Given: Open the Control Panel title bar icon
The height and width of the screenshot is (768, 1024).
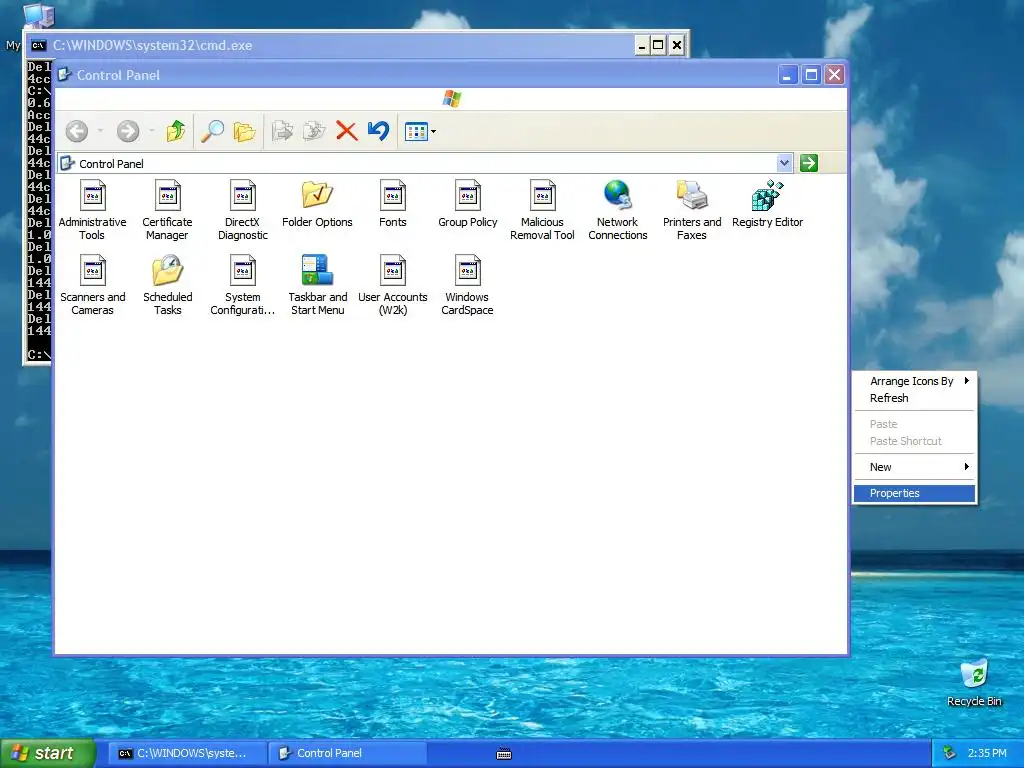Looking at the screenshot, I should click(x=64, y=74).
